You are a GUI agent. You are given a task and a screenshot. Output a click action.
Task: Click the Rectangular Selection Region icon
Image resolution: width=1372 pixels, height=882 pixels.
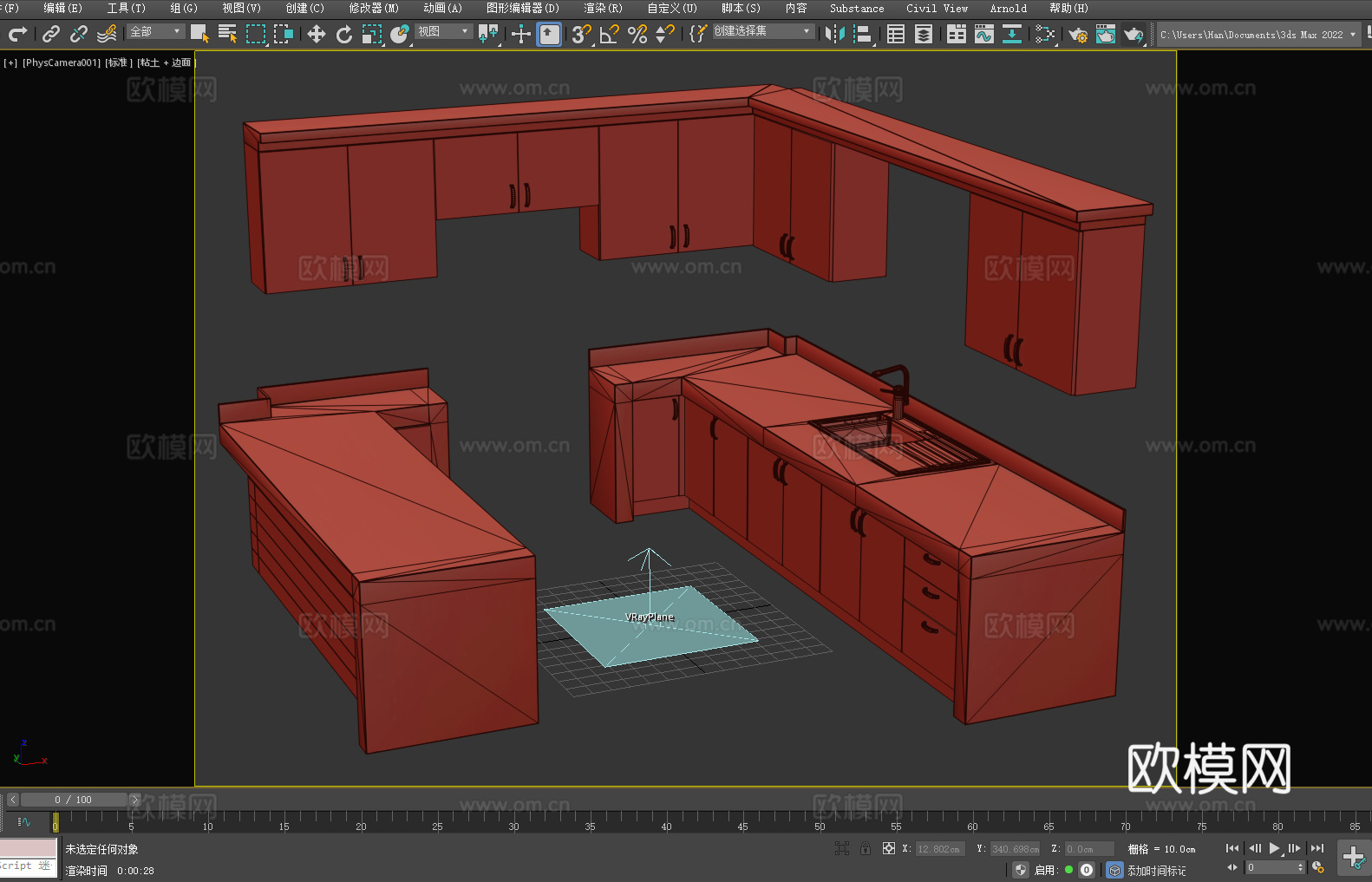(256, 34)
